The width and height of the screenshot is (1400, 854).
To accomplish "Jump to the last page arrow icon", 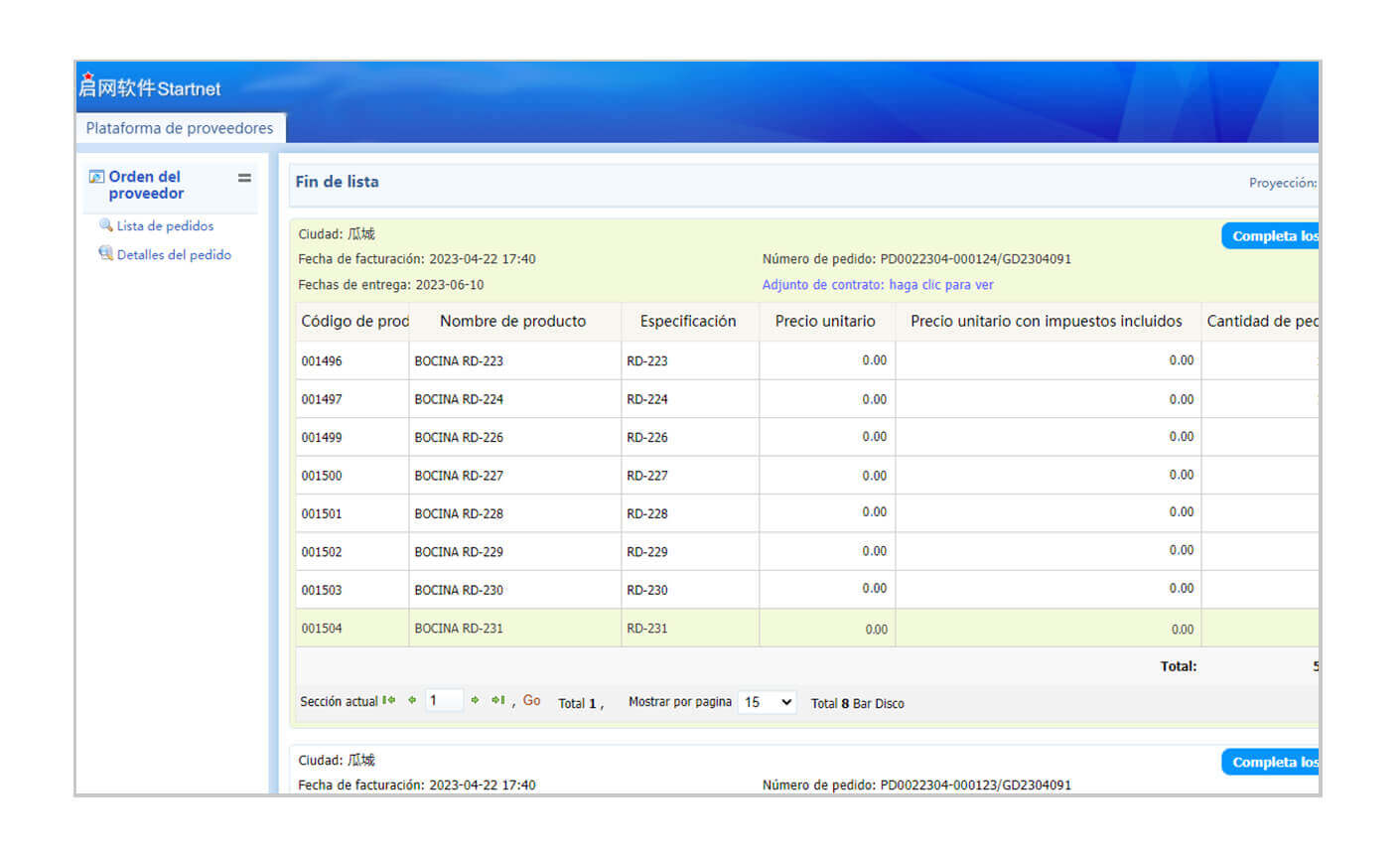I will (x=497, y=701).
